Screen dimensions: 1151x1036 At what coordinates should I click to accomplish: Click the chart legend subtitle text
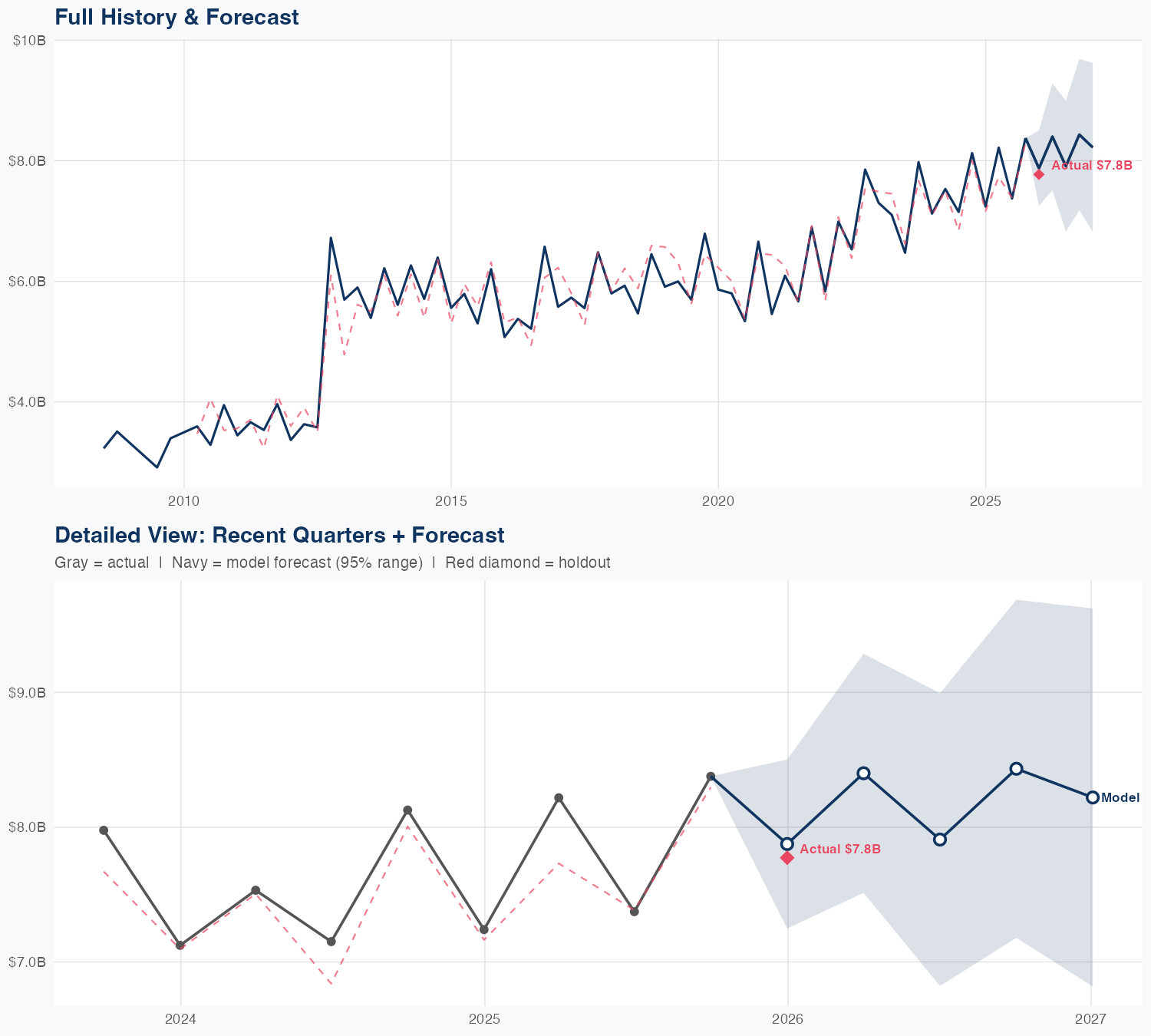332,563
